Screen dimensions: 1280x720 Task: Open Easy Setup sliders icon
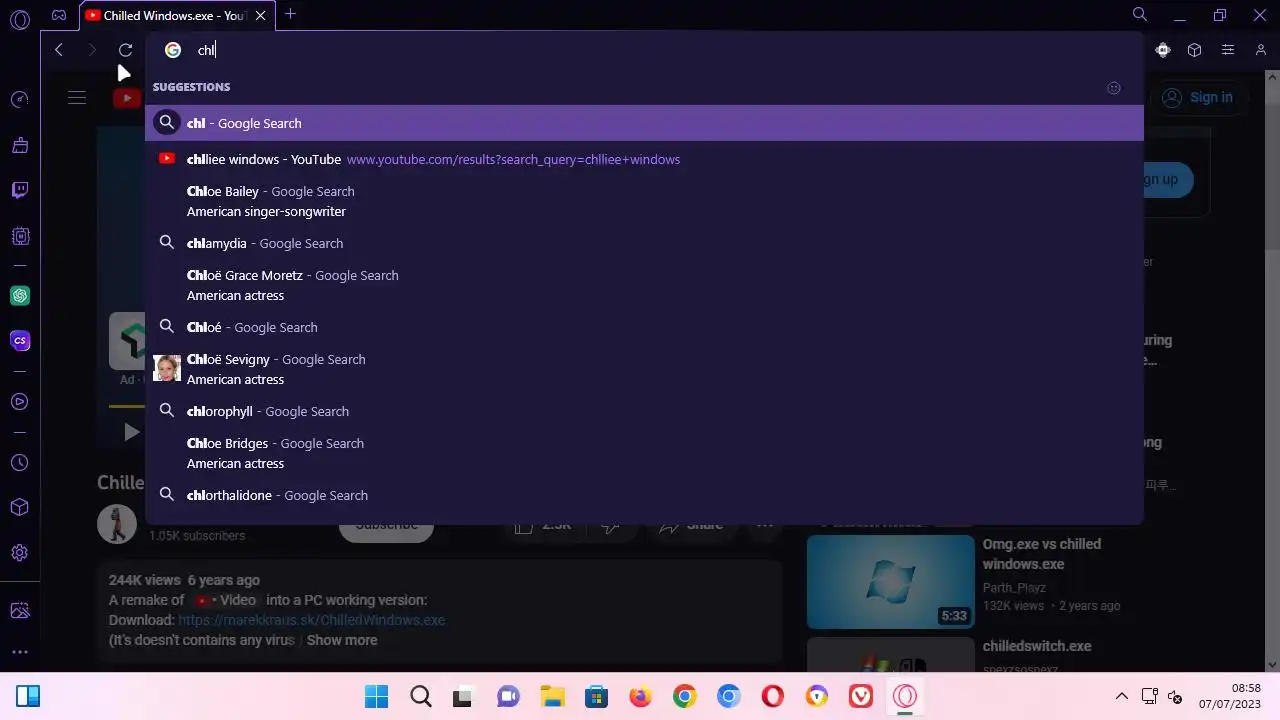pos(1227,50)
